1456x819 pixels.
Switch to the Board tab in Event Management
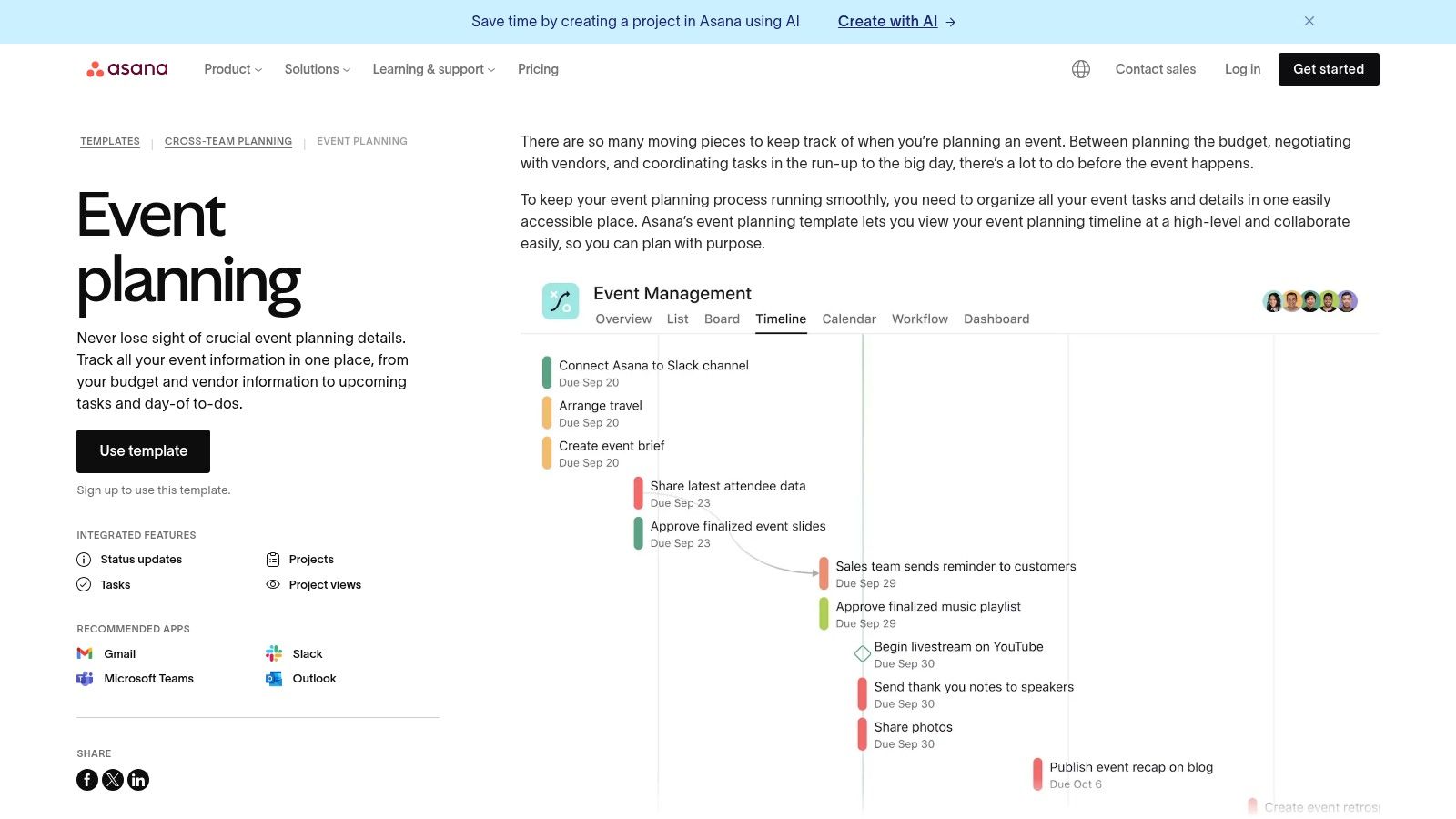pos(722,318)
